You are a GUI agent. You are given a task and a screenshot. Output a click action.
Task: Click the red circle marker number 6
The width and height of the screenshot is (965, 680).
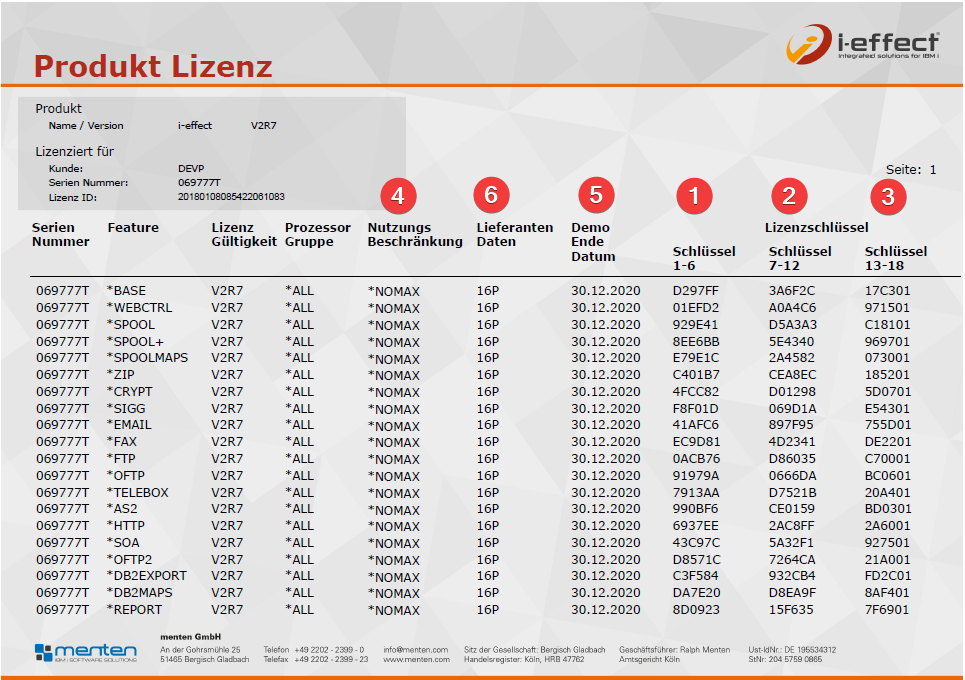coord(491,195)
